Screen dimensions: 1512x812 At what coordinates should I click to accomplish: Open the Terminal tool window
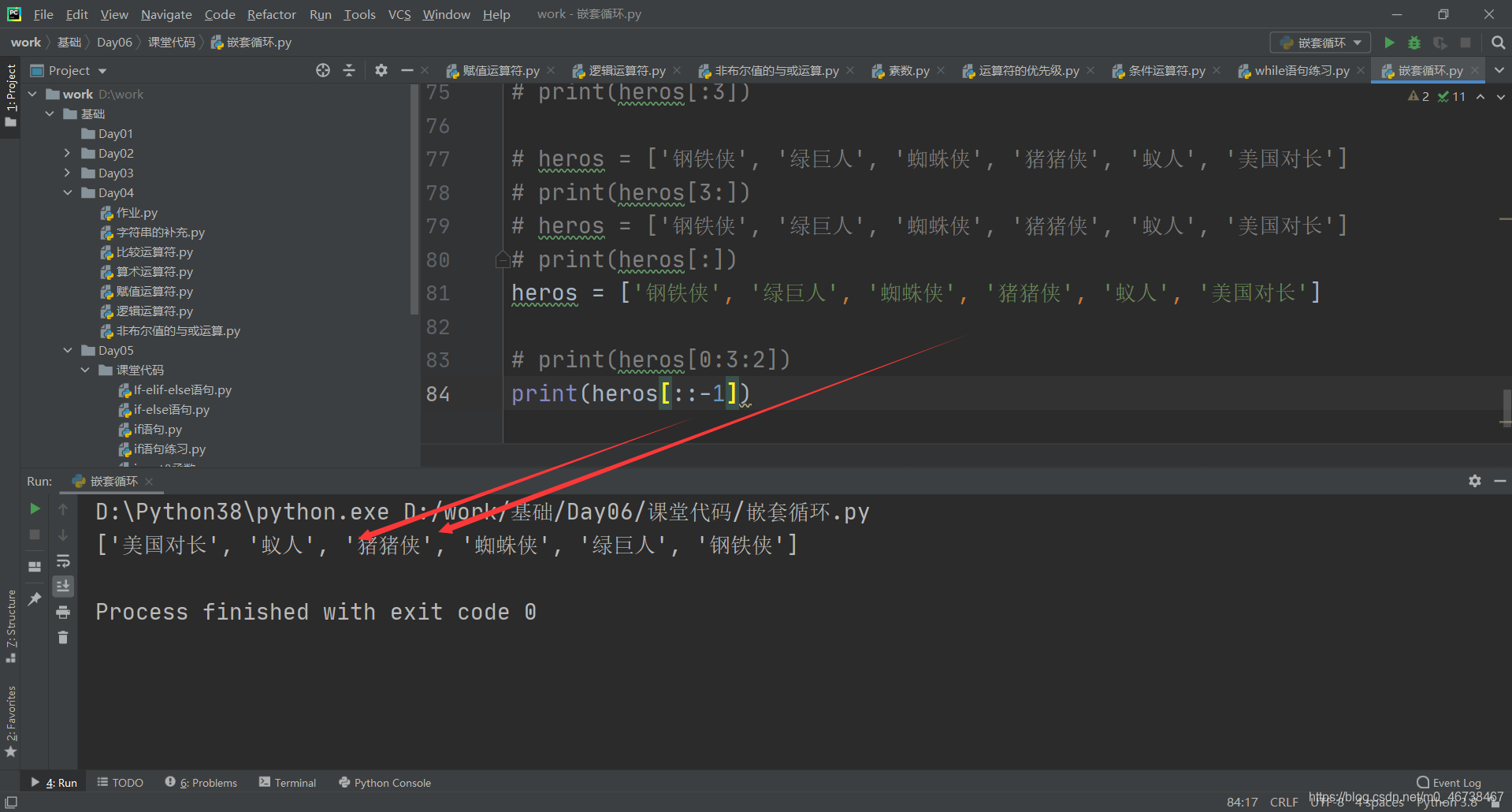[288, 783]
